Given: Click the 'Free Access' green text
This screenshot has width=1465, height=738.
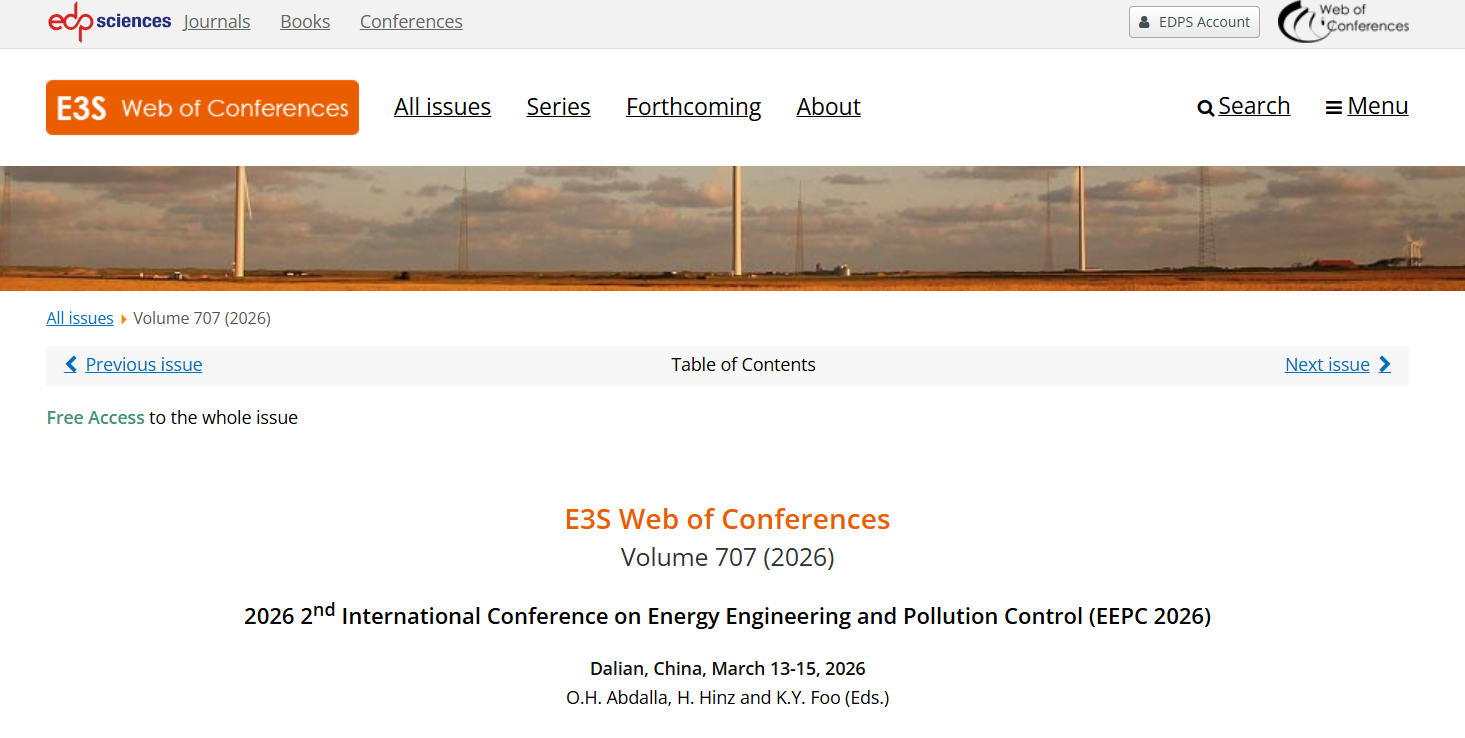Looking at the screenshot, I should [96, 417].
